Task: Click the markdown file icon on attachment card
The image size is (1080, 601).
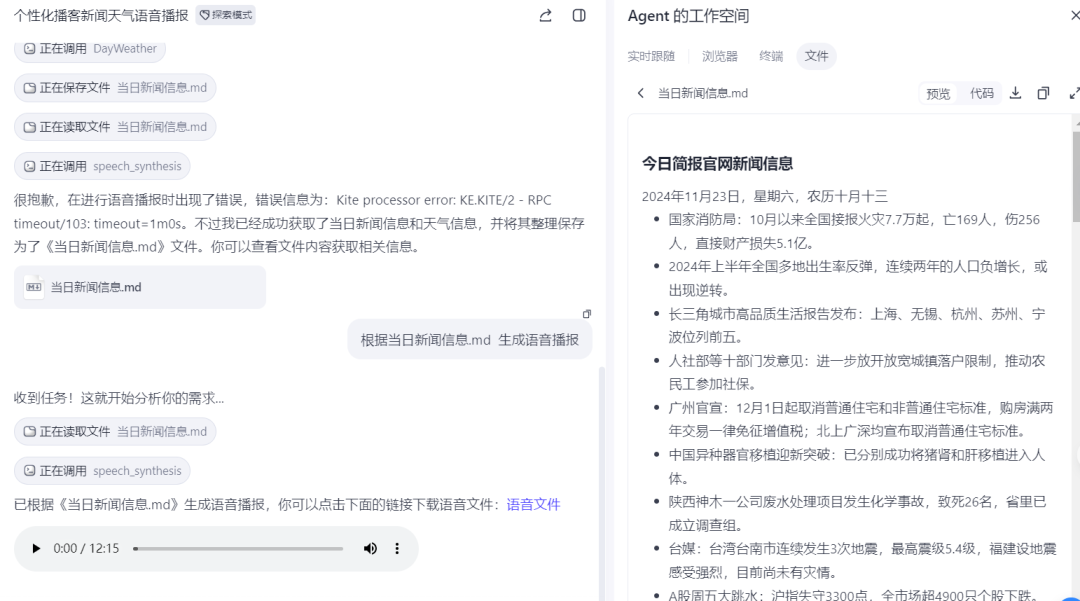Action: tap(34, 287)
